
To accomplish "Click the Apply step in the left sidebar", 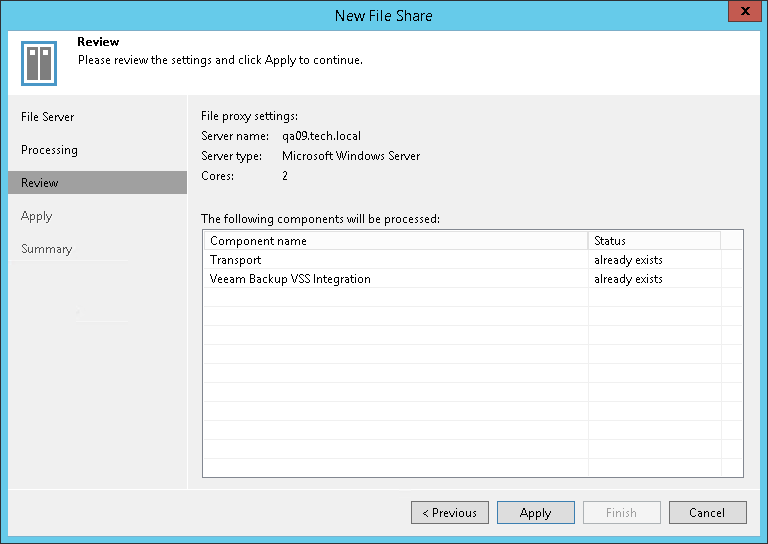I will (36, 216).
